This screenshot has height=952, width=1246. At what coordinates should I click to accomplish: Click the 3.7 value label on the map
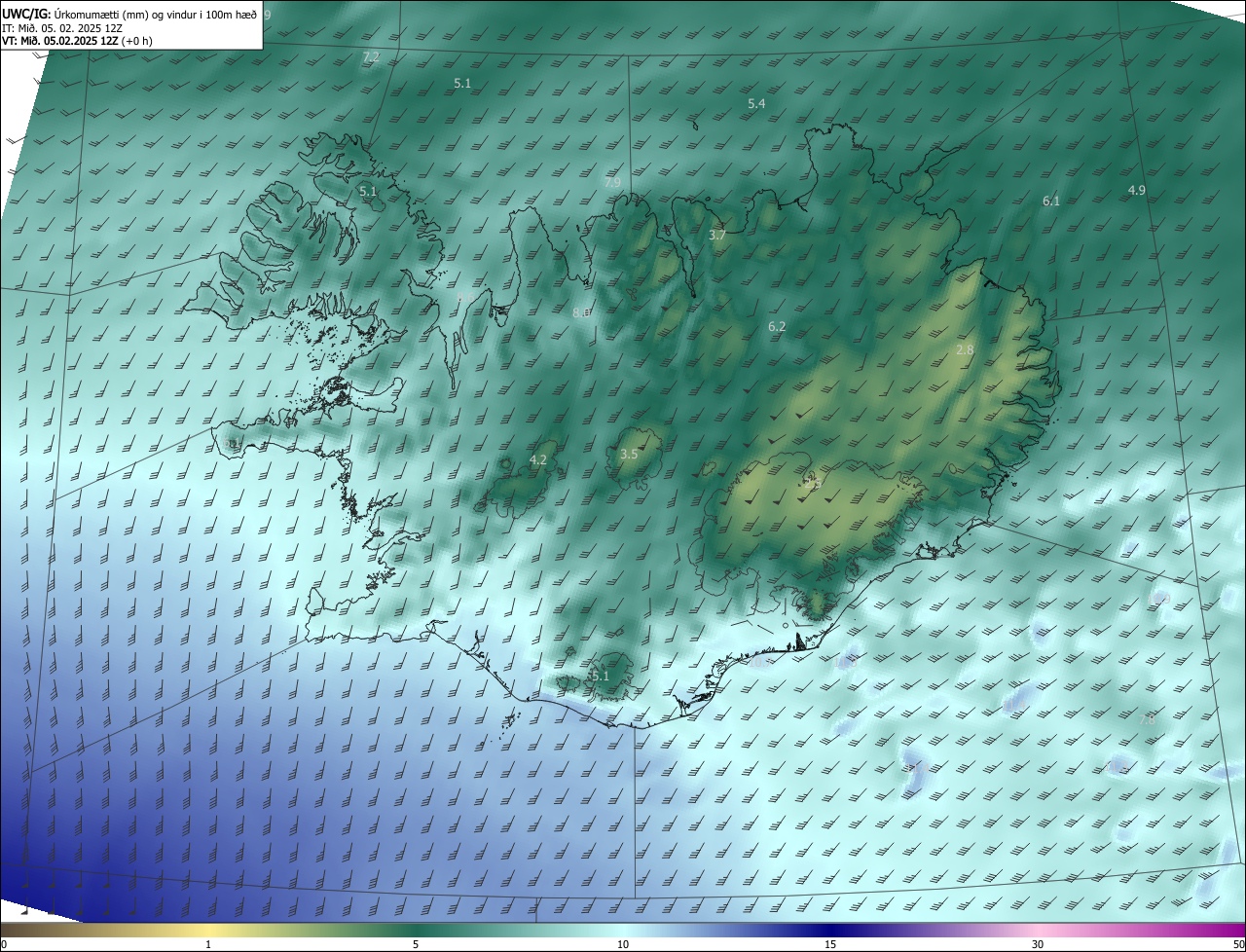coord(717,236)
